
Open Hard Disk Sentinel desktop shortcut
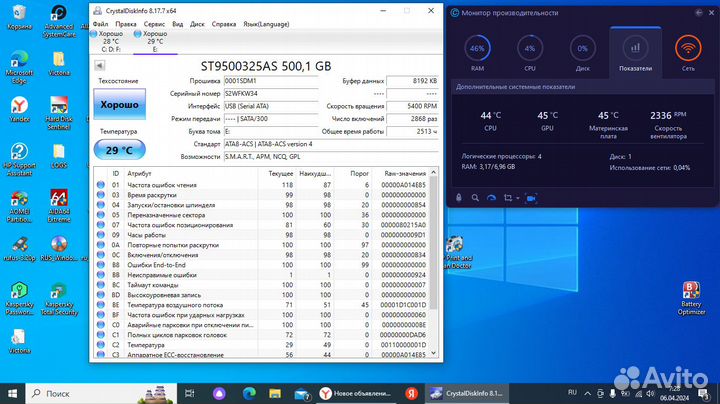click(59, 113)
